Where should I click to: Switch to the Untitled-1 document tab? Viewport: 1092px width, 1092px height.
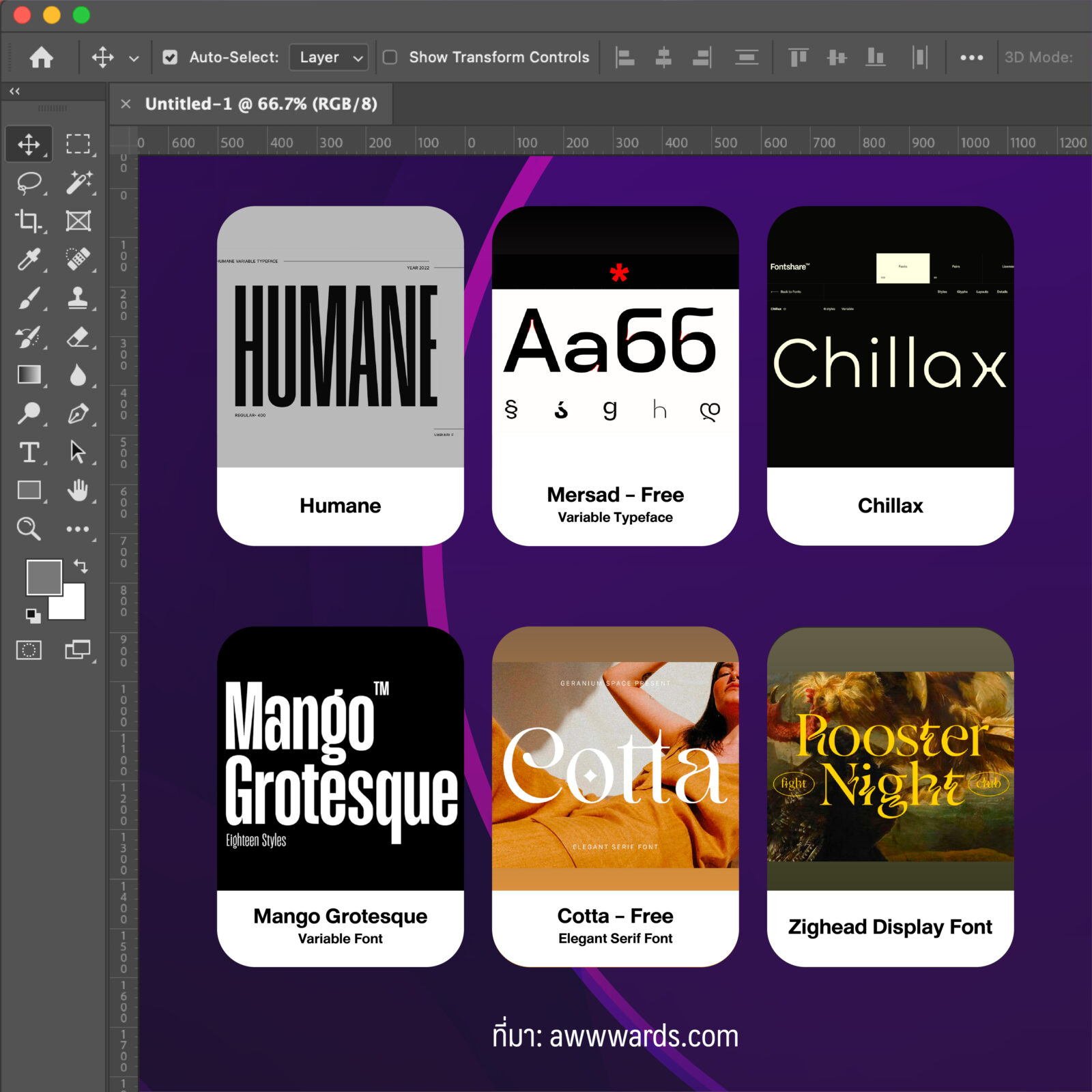tap(261, 104)
